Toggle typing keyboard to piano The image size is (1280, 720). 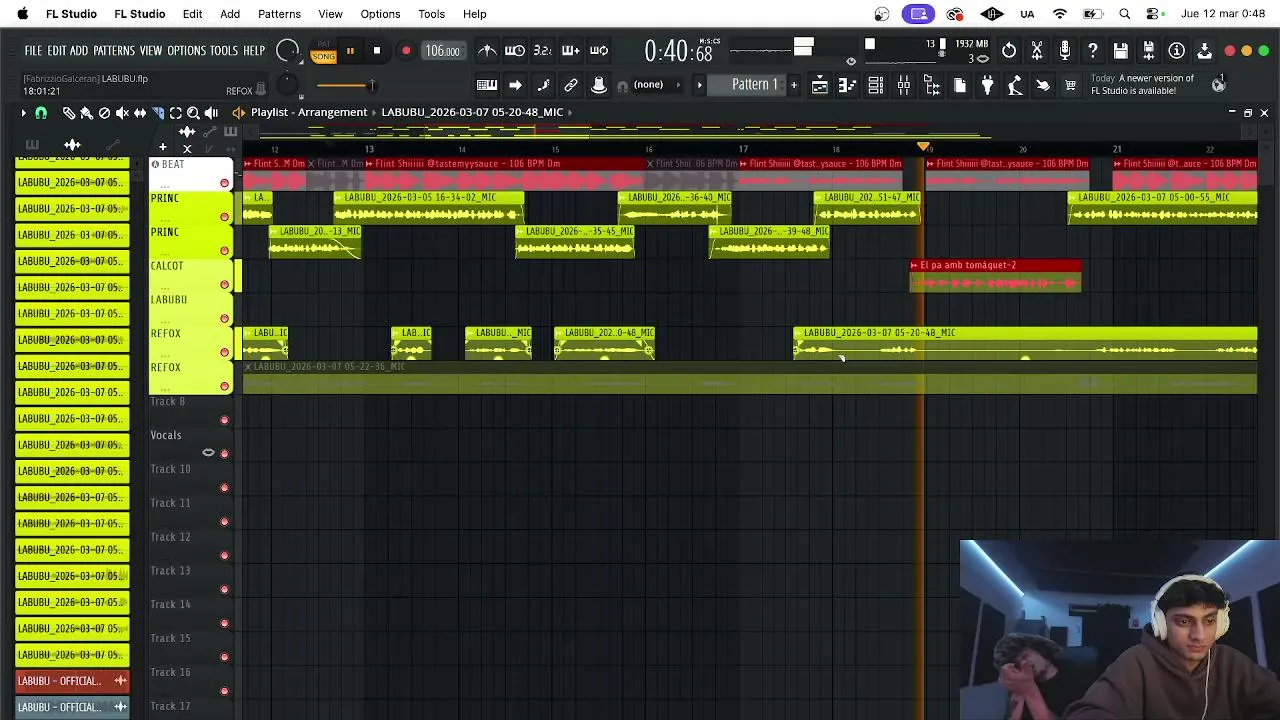coord(487,85)
